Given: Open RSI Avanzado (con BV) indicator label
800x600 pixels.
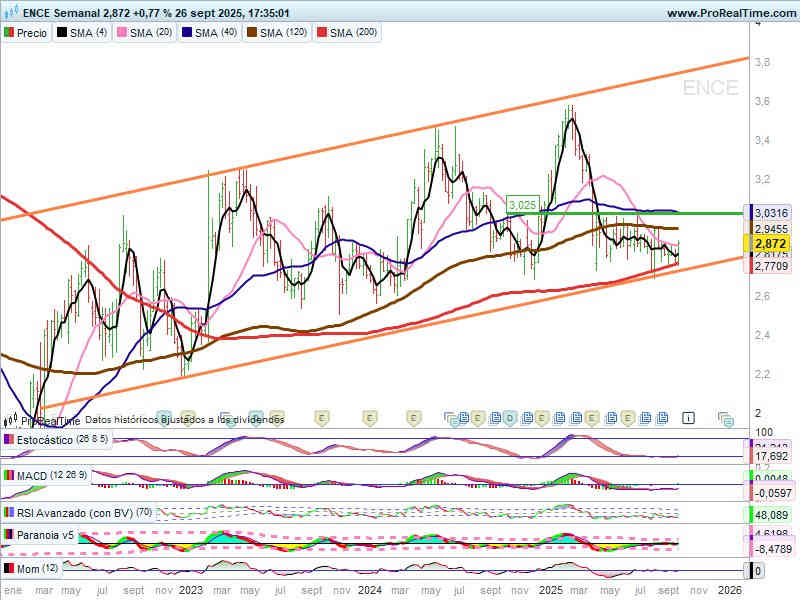Looking at the screenshot, I should [x=84, y=513].
